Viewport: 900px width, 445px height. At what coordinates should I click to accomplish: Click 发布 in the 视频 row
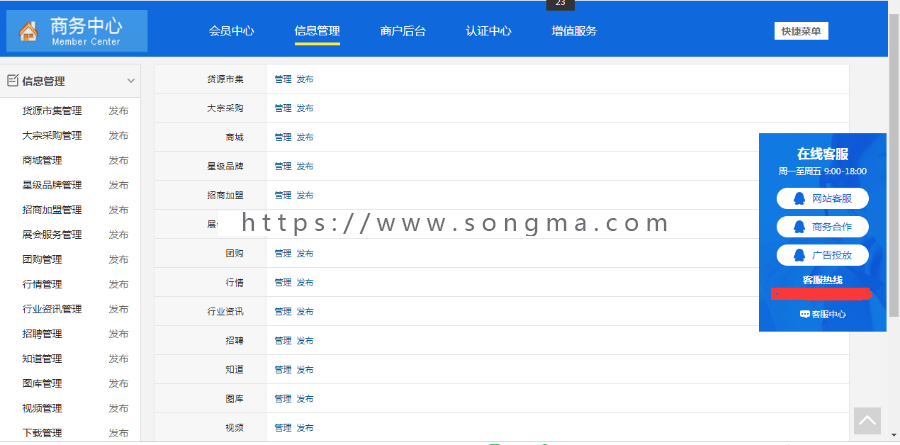(305, 428)
